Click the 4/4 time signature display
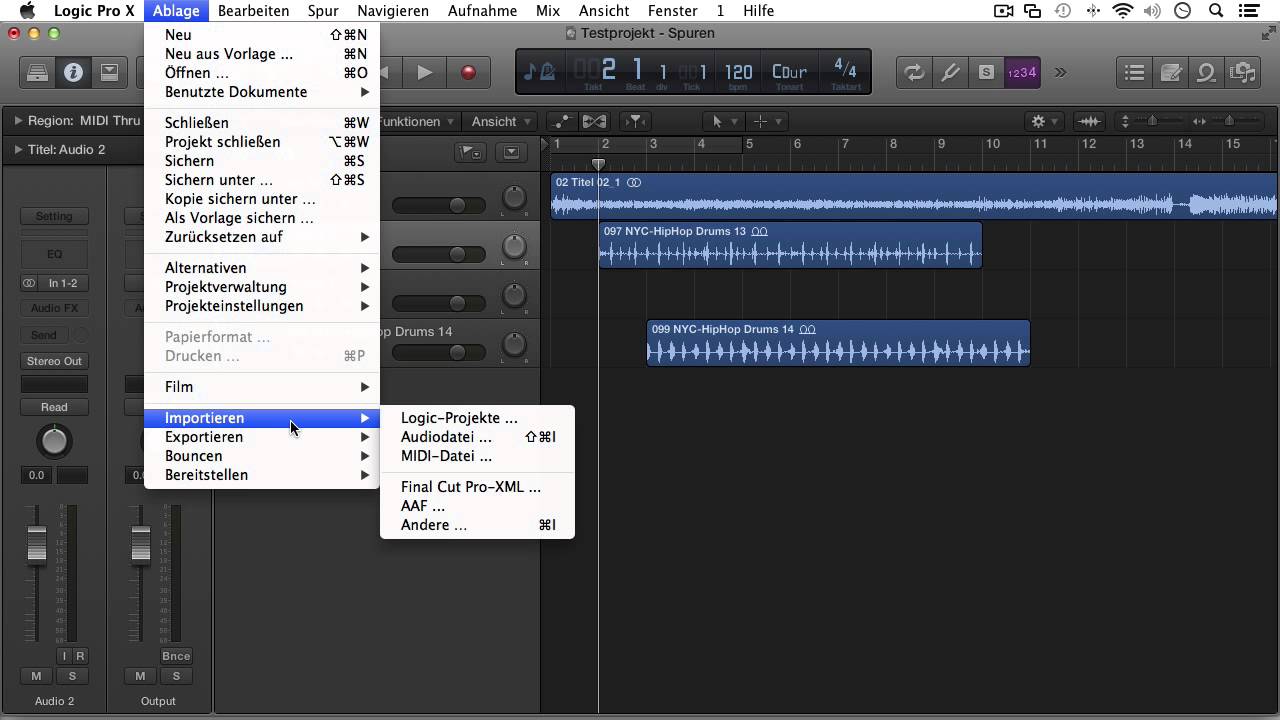Viewport: 1280px width, 720px height. tap(845, 70)
